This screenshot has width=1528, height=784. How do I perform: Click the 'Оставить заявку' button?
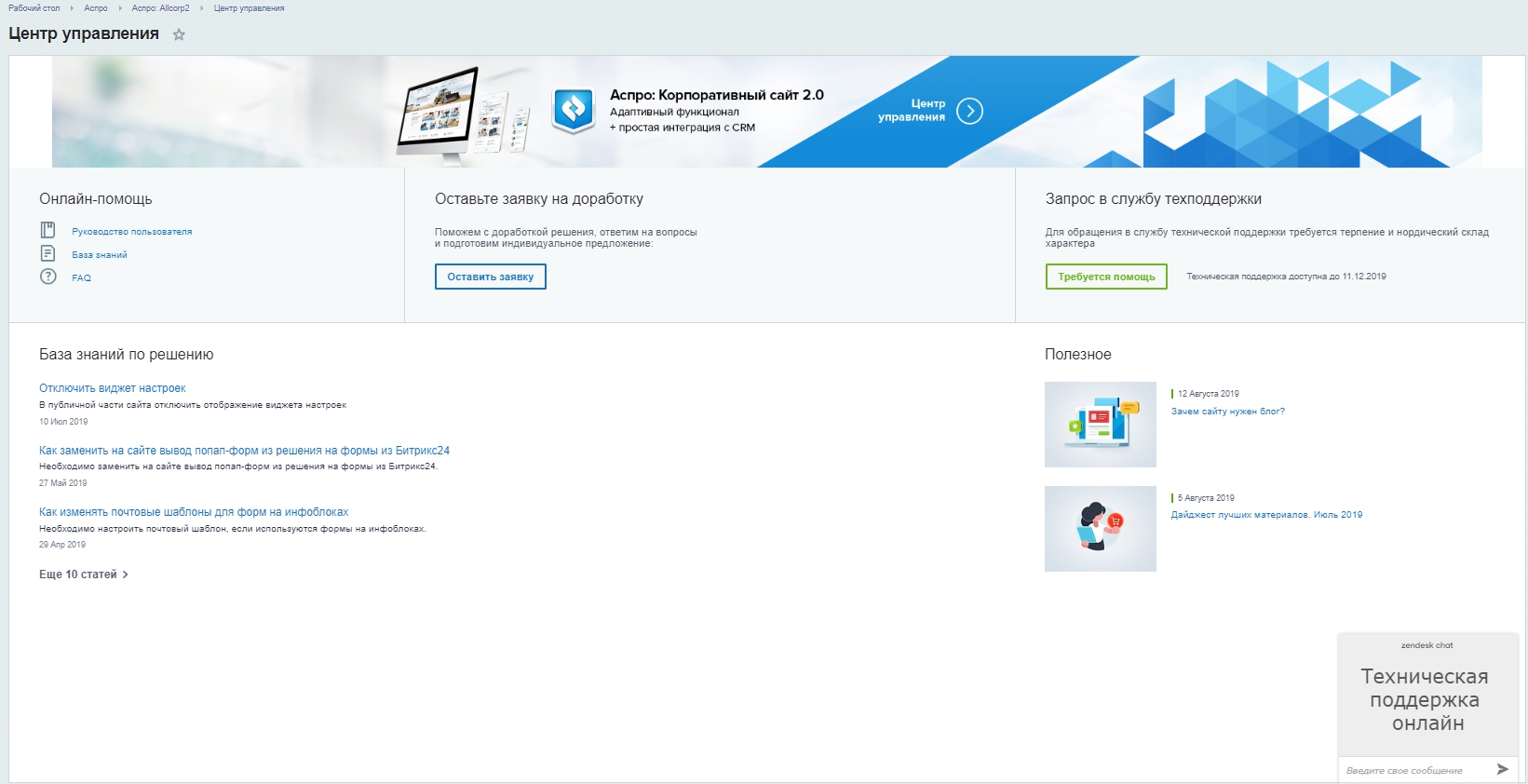click(491, 277)
